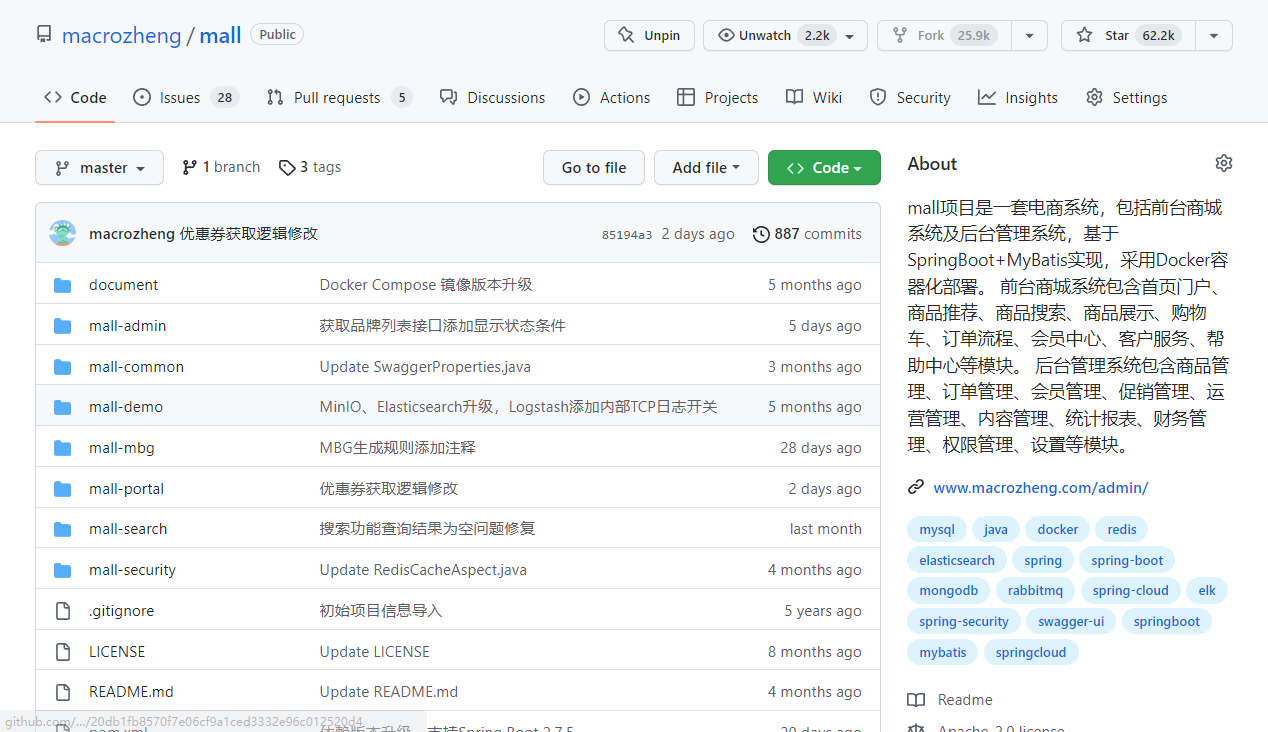
Task: View the 3 tags link
Action: point(310,167)
